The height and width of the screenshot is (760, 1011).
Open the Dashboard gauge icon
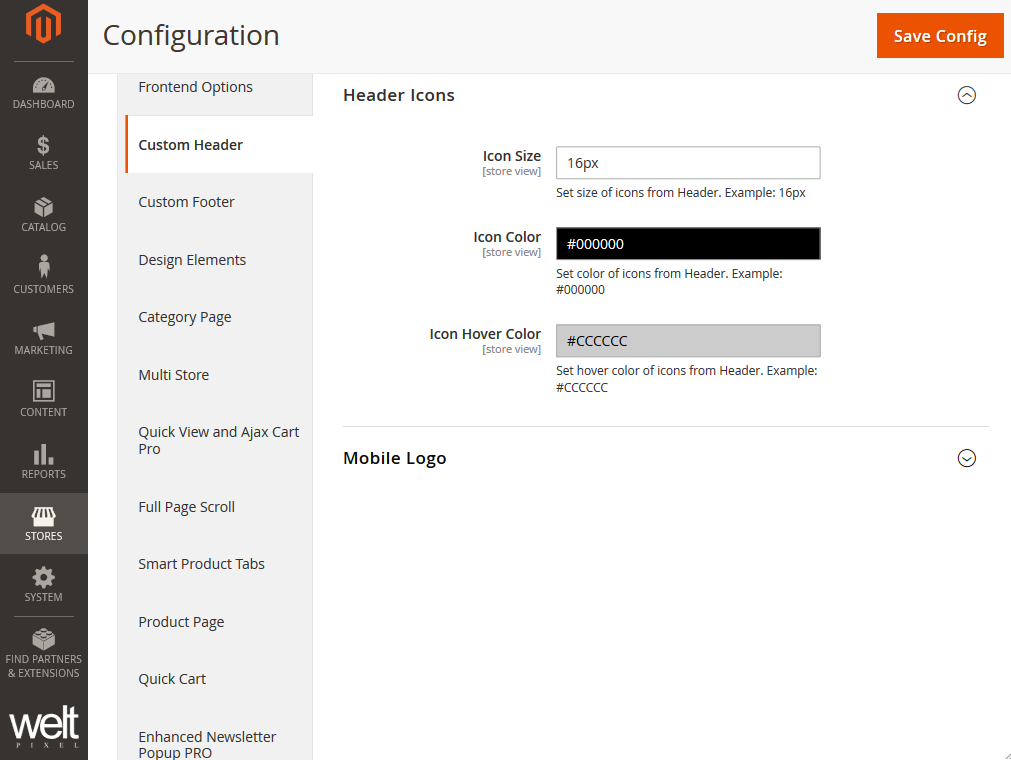tap(43, 86)
